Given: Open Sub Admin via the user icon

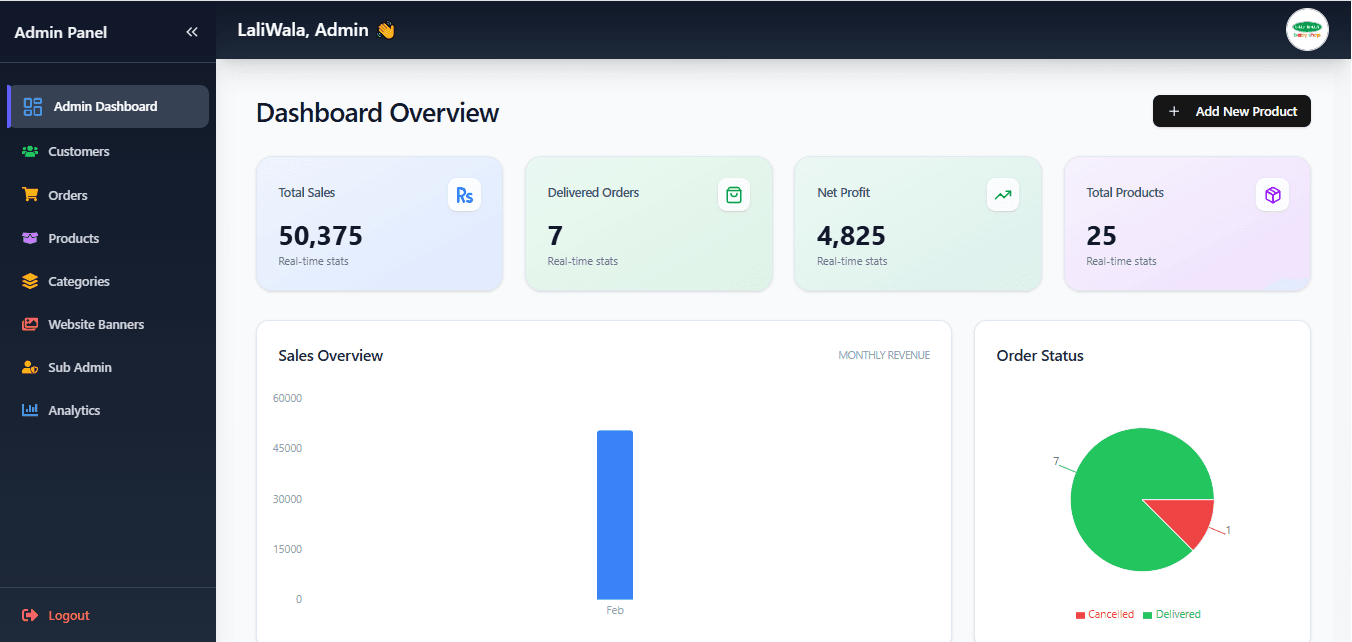Looking at the screenshot, I should (30, 367).
